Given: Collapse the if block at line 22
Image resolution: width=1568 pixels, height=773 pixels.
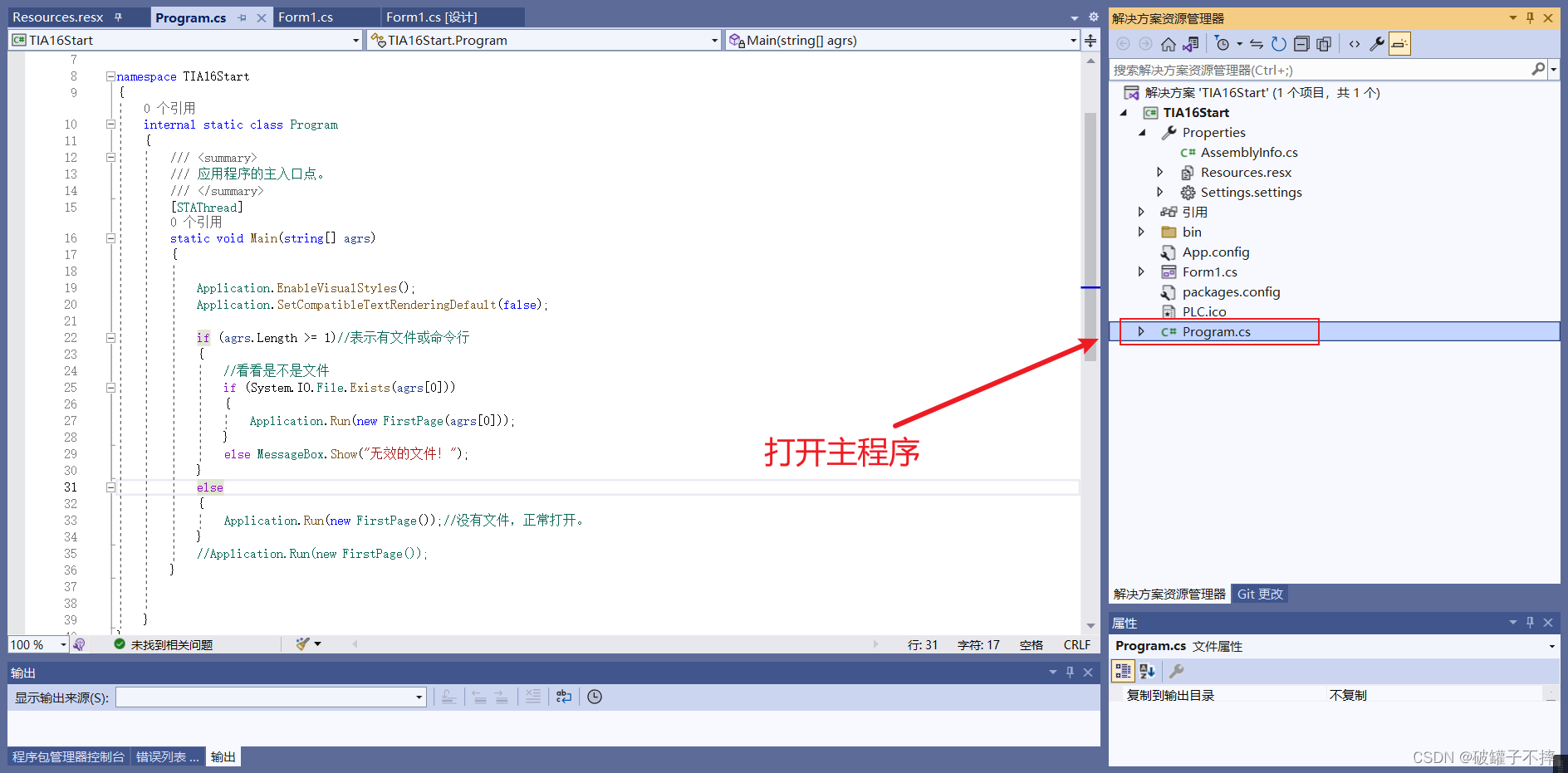Looking at the screenshot, I should (x=110, y=338).
